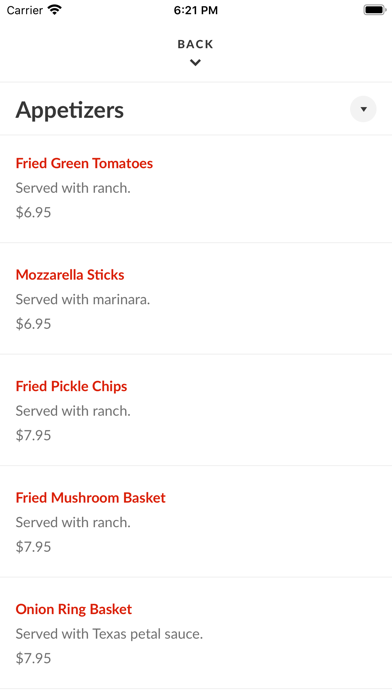Click the Carrier label in status bar
The width and height of the screenshot is (392, 696).
coord(24,10)
